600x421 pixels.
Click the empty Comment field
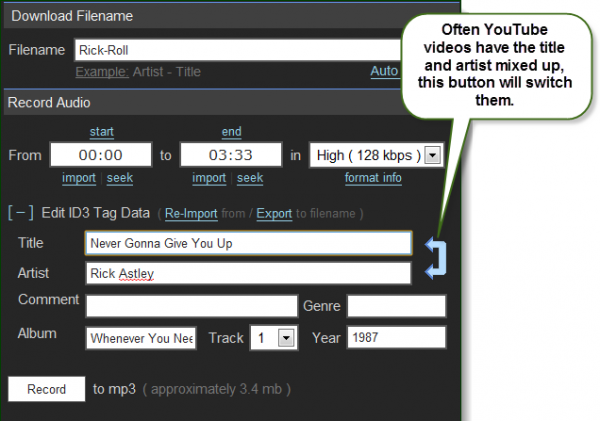click(192, 306)
